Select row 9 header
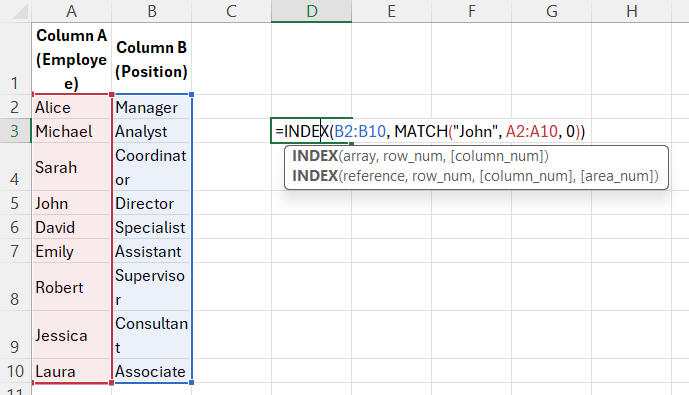Image resolution: width=689 pixels, height=395 pixels. 15,335
